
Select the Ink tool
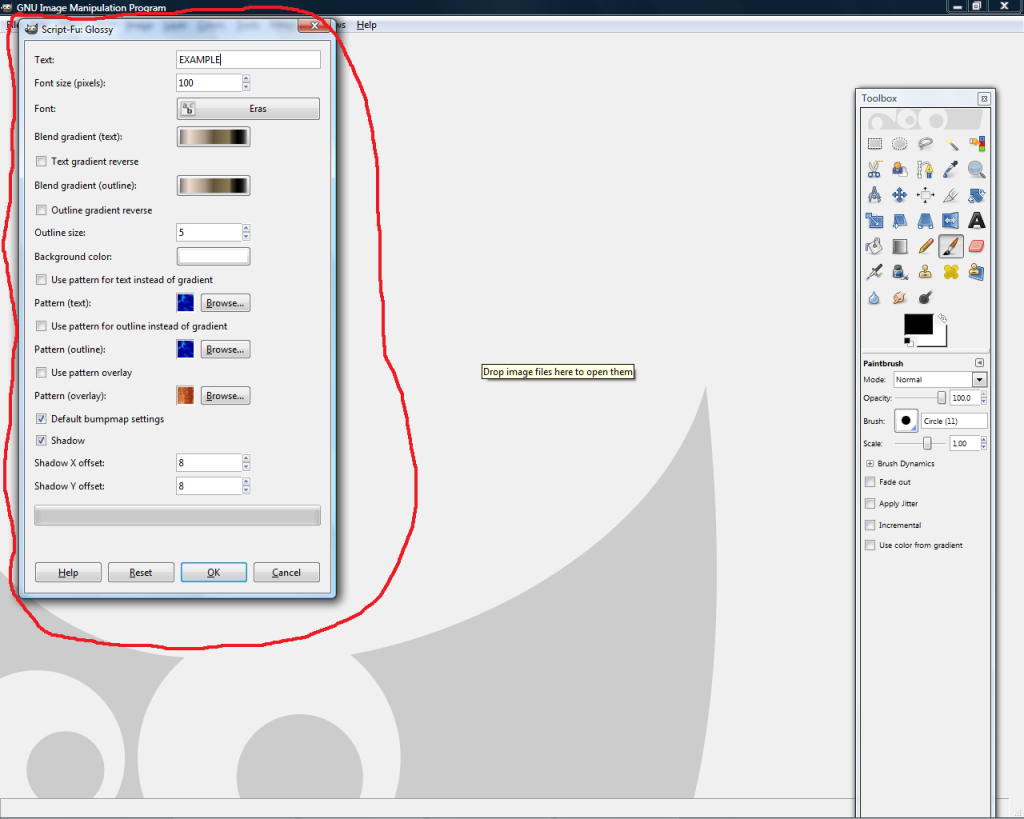click(900, 272)
